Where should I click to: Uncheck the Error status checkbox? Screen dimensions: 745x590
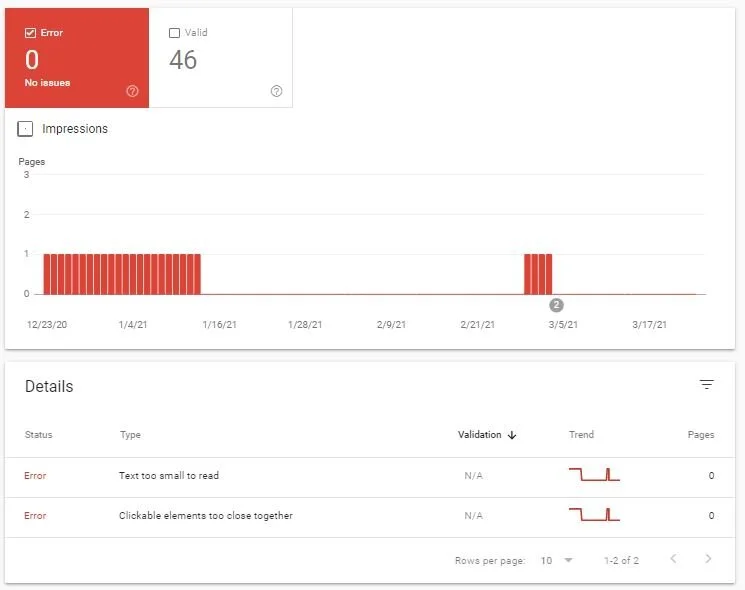pyautogui.click(x=30, y=33)
